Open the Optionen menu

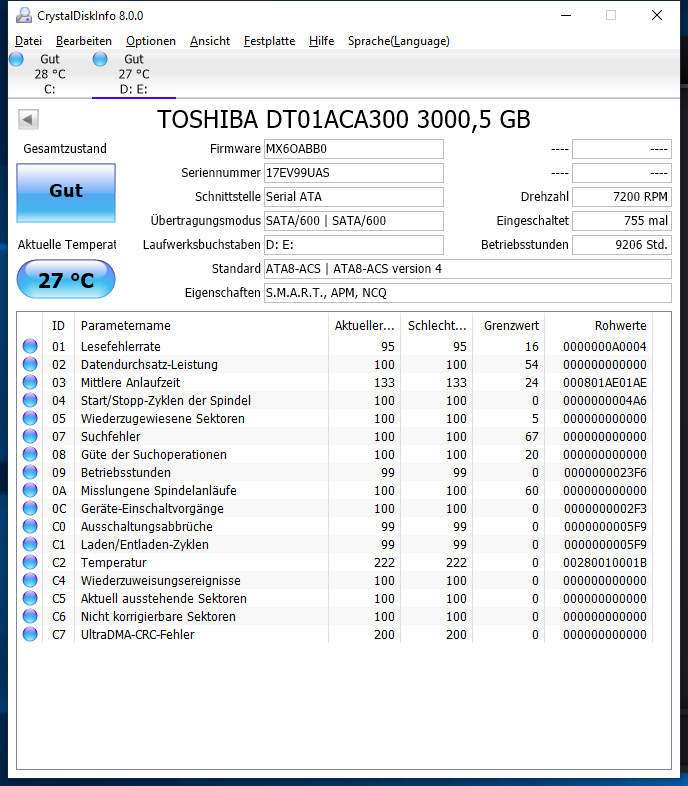point(151,41)
